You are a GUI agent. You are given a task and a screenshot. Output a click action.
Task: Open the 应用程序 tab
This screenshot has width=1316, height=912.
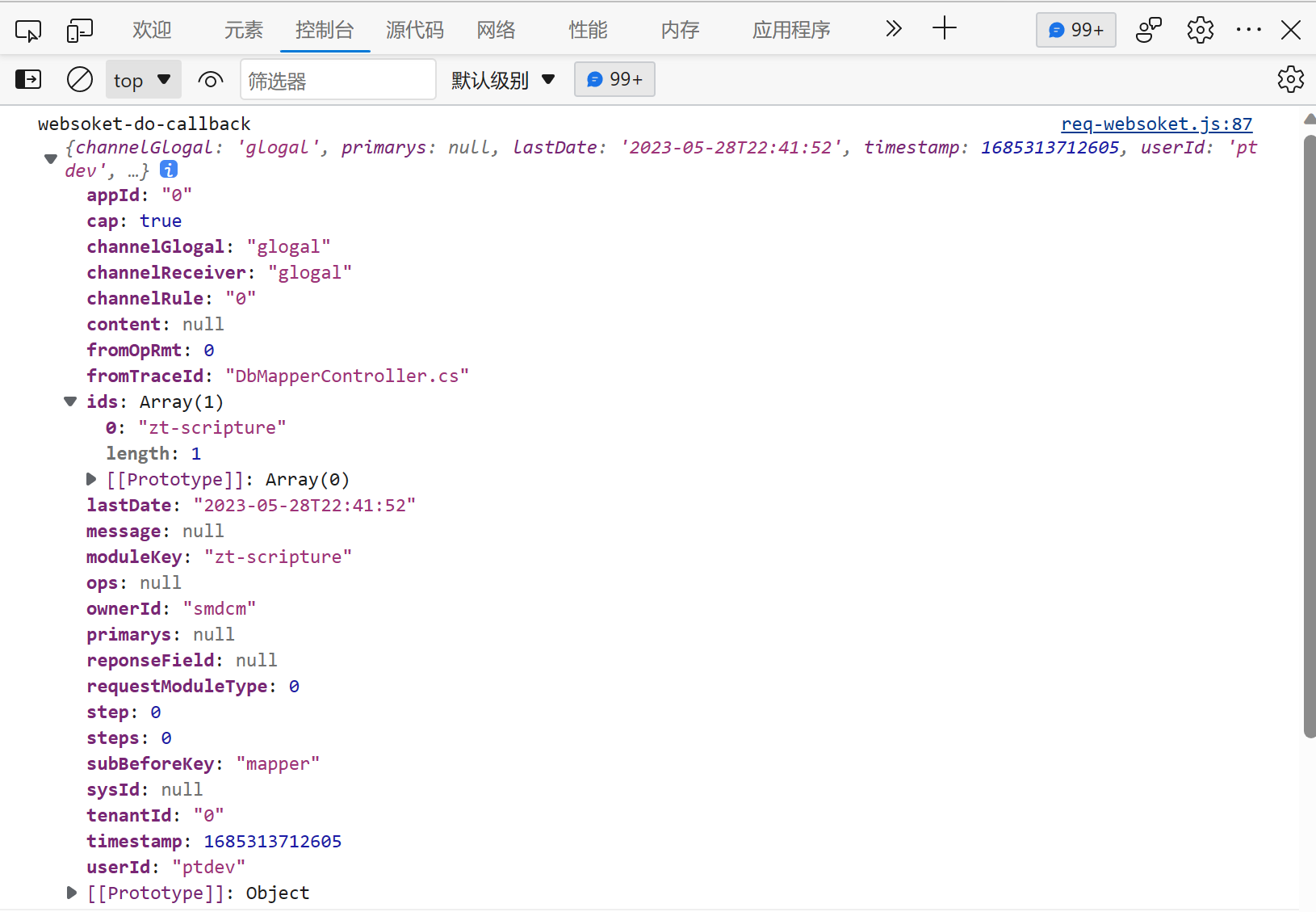point(791,30)
